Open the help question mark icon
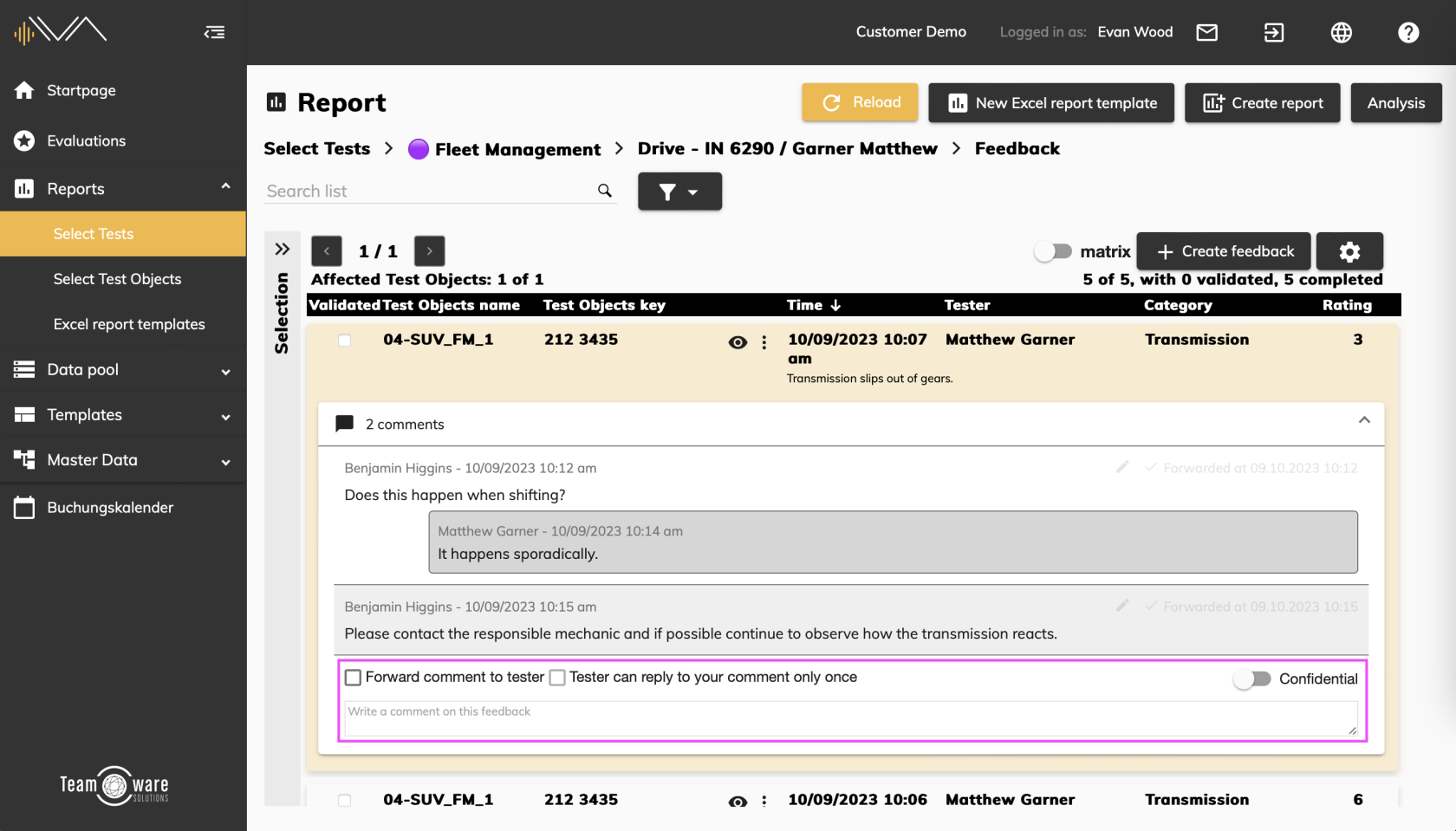Image resolution: width=1456 pixels, height=831 pixels. coord(1408,33)
